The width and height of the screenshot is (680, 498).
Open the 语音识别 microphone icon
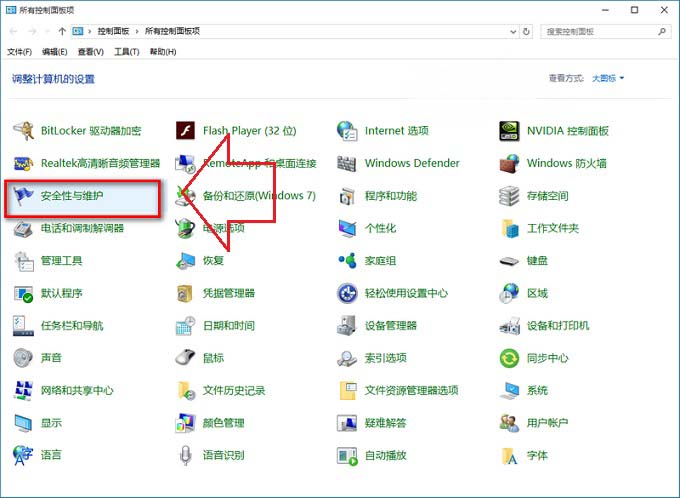coord(186,455)
